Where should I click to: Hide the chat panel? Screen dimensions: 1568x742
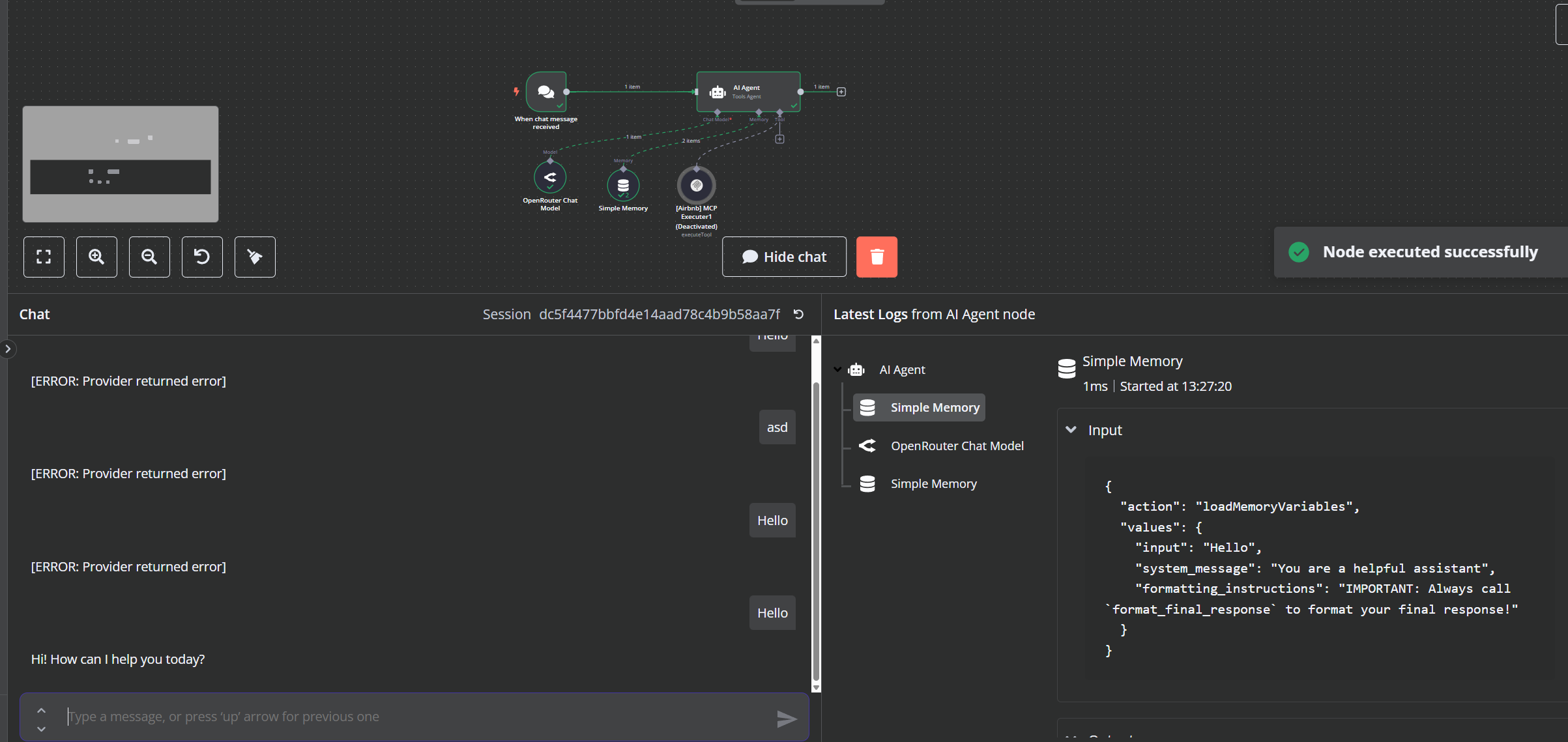[x=784, y=257]
